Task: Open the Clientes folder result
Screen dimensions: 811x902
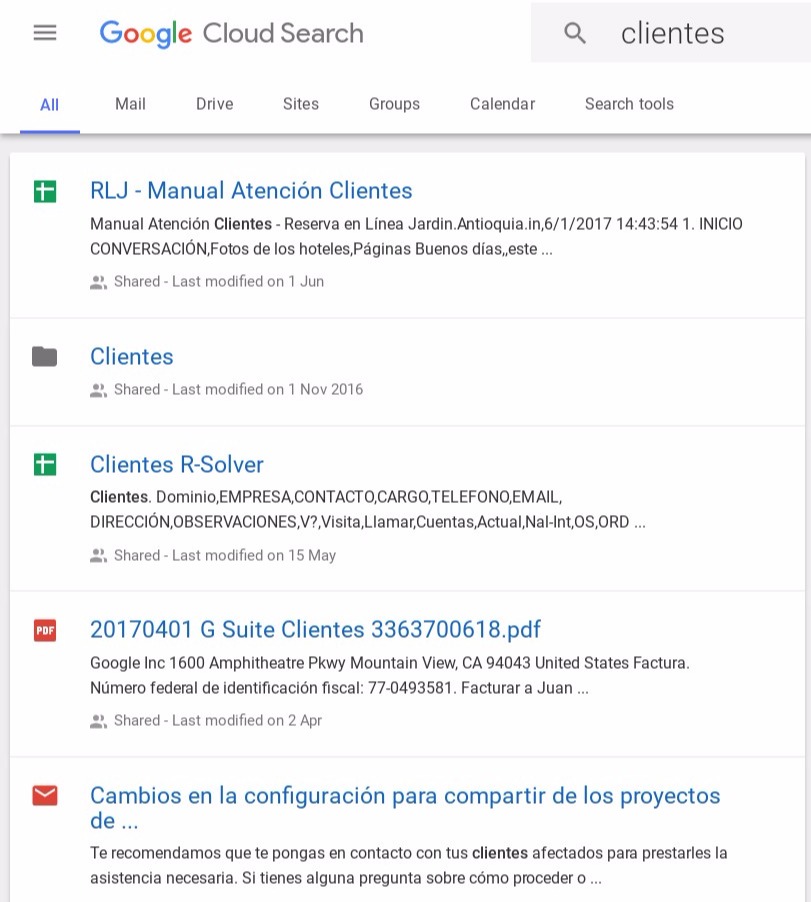Action: click(x=132, y=357)
